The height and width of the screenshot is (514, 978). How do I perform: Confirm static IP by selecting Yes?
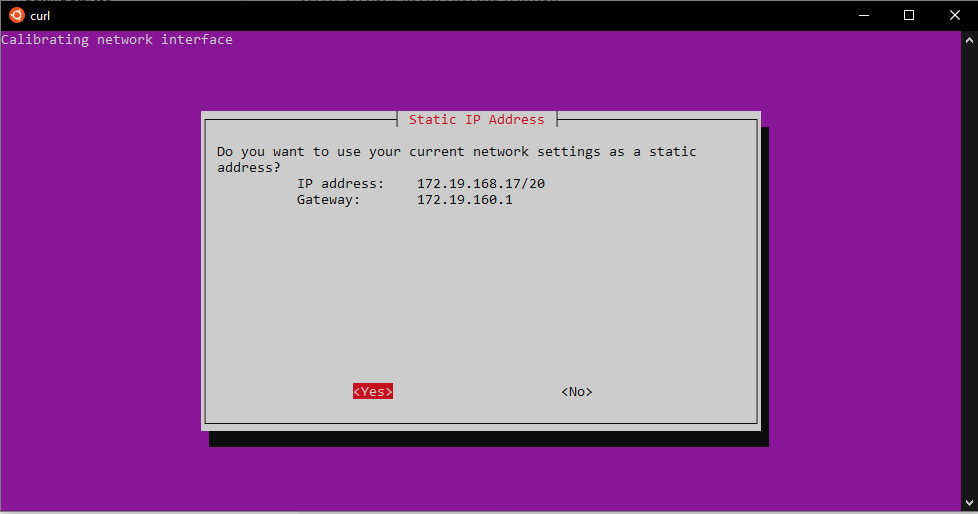[373, 392]
